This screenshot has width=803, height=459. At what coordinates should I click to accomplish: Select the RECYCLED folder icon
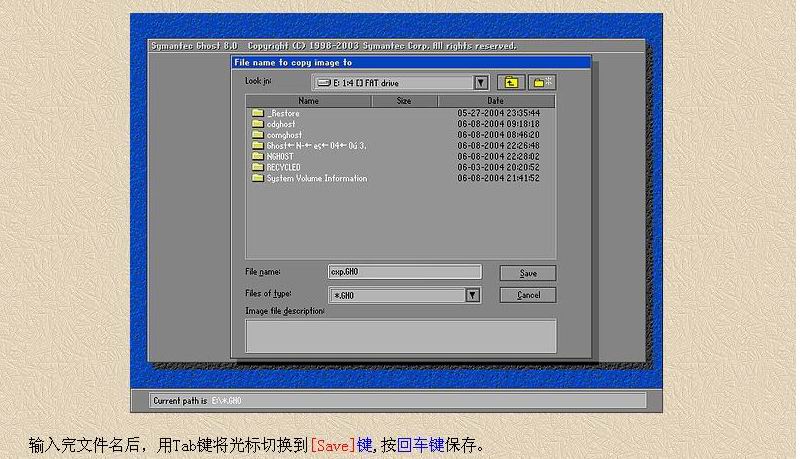(x=258, y=167)
